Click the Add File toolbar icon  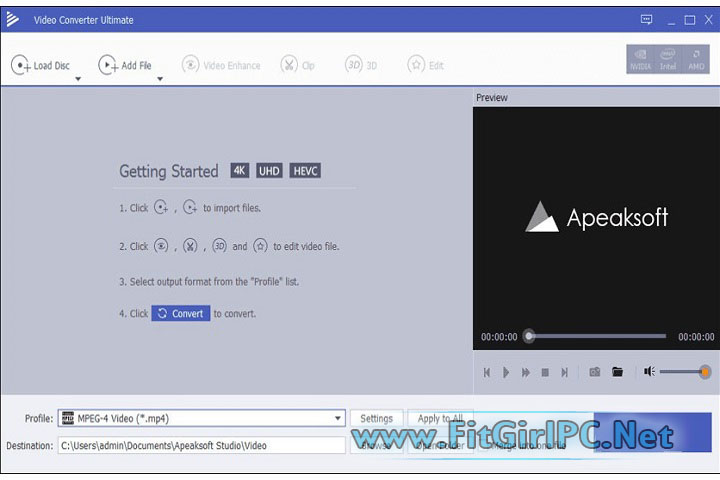tap(107, 65)
